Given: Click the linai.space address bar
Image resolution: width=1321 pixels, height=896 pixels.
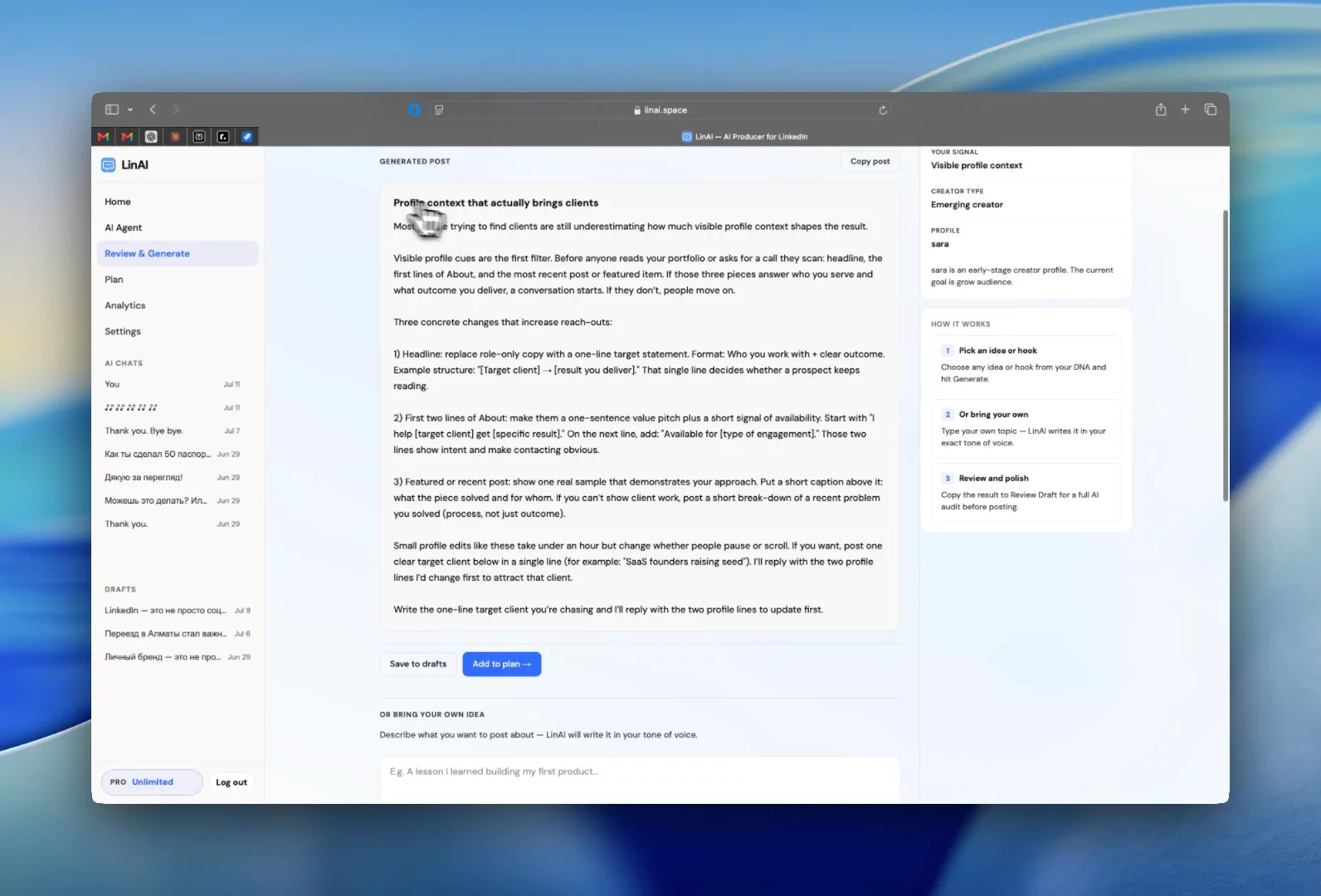Looking at the screenshot, I should 660,110.
